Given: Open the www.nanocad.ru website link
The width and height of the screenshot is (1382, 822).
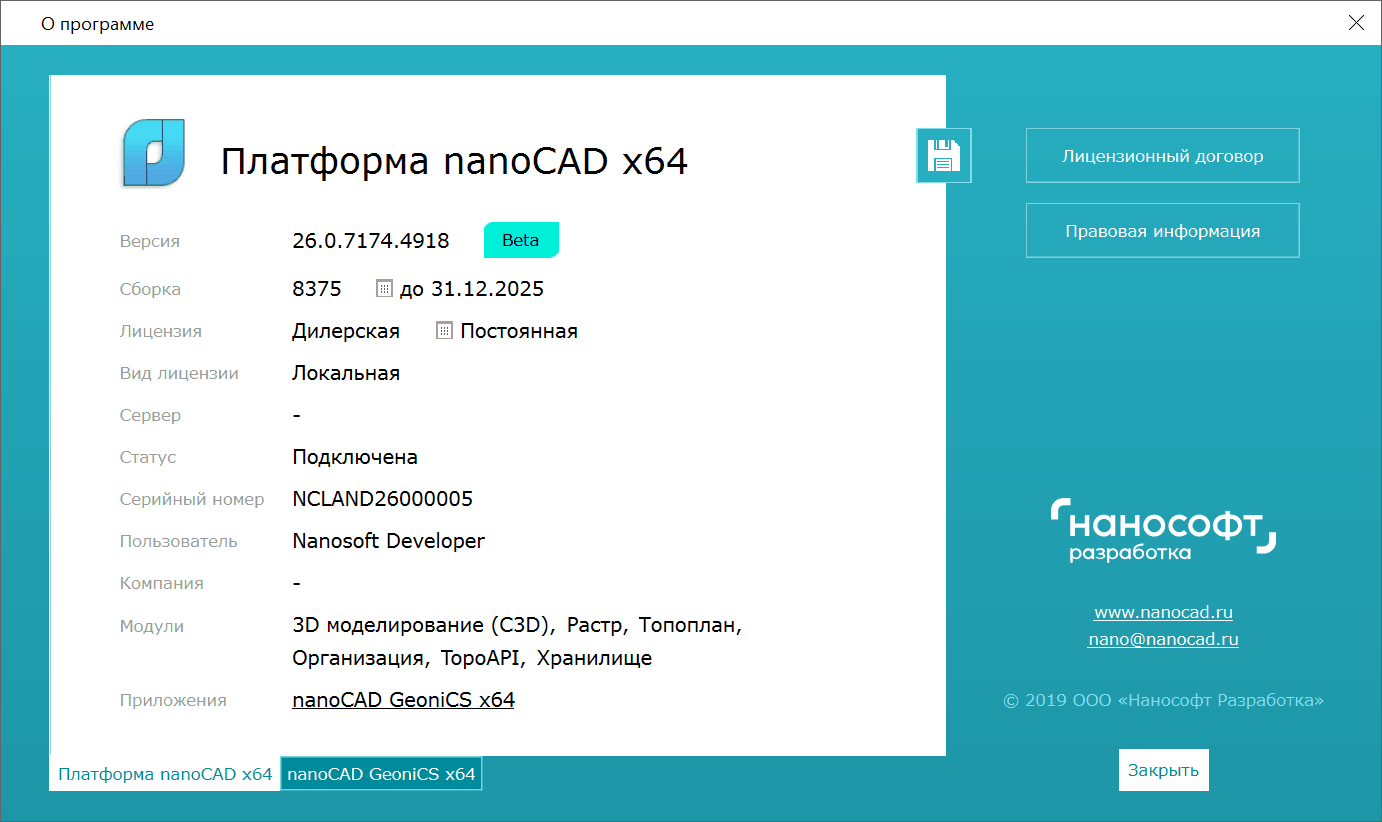Looking at the screenshot, I should click(1162, 612).
